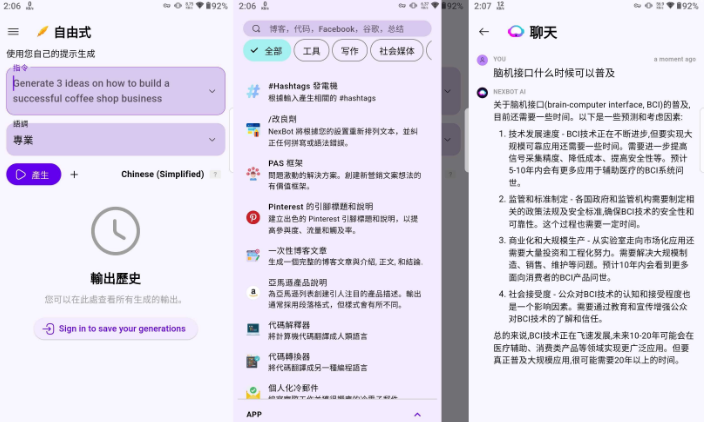
Task: Click the Pinterest 的引腳標題和說明 title
Action: pos(321,206)
